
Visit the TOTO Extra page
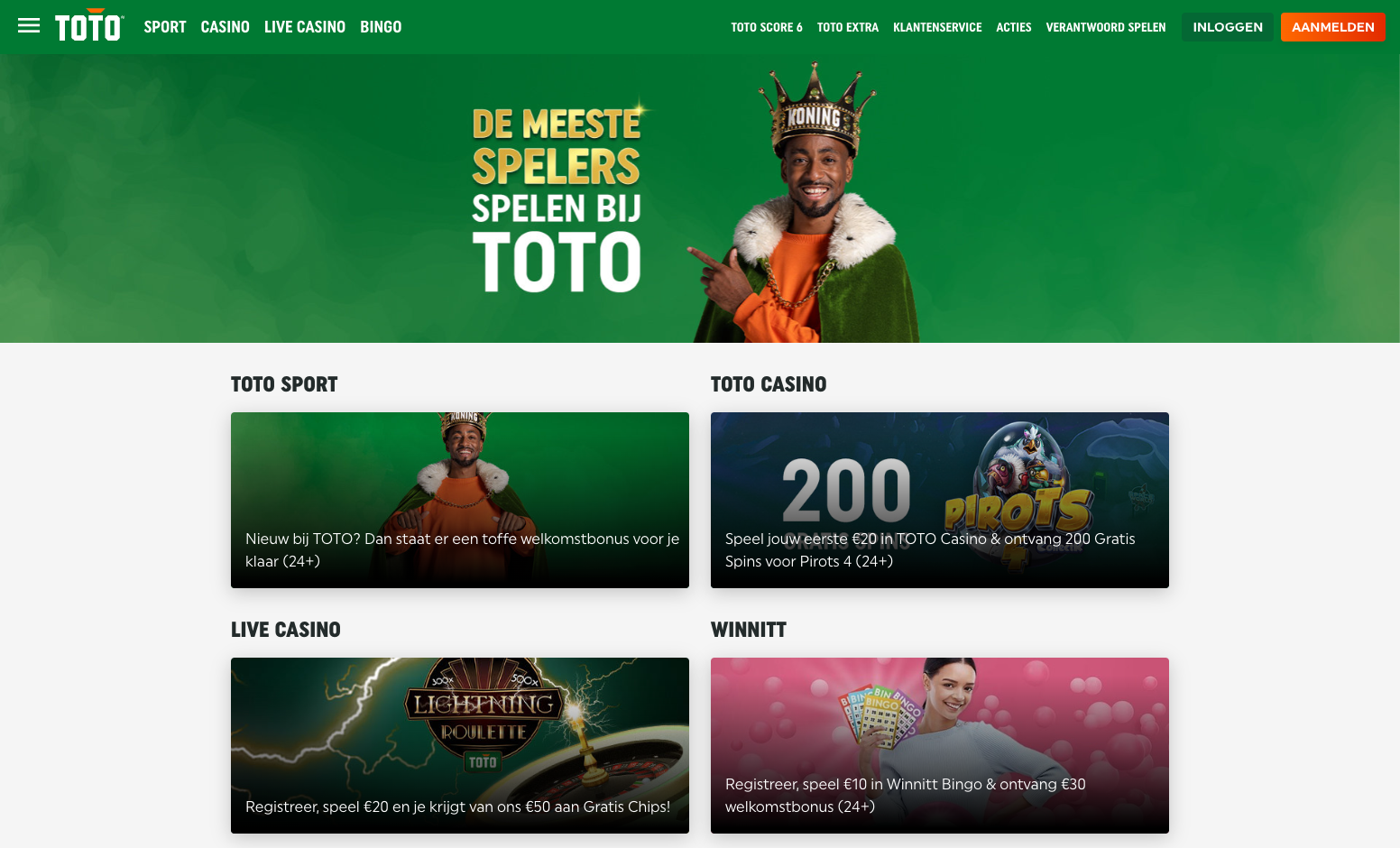[x=848, y=27]
